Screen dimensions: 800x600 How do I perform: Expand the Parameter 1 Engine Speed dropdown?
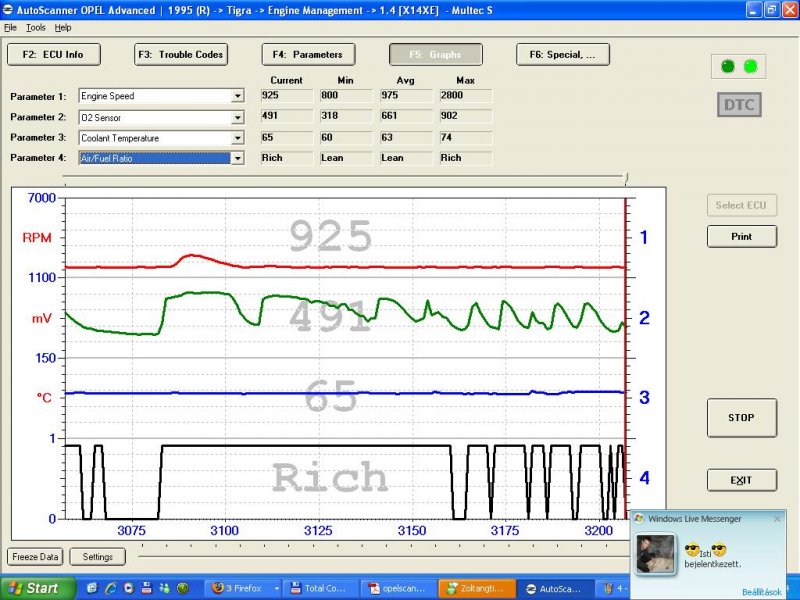point(237,96)
